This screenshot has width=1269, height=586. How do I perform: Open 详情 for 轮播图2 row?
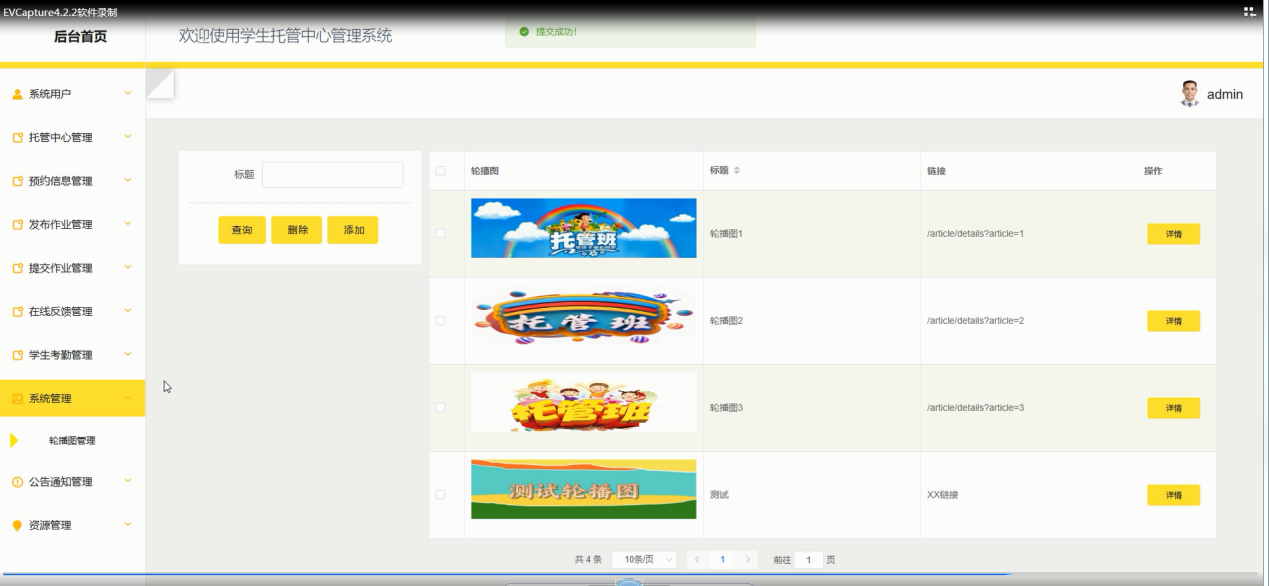pyautogui.click(x=1173, y=321)
